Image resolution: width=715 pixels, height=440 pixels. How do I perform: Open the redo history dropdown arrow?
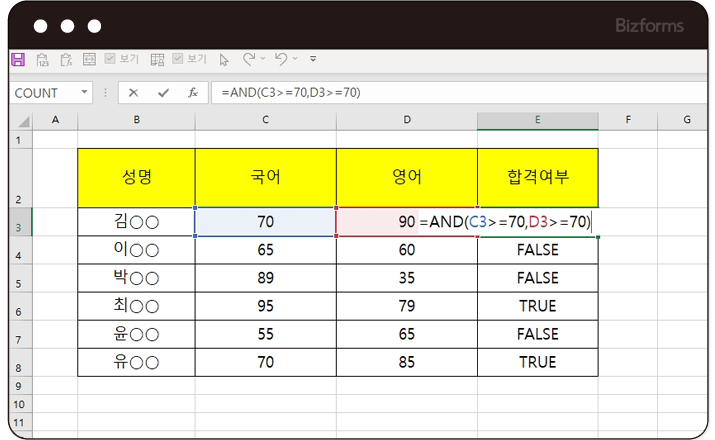click(x=262, y=60)
